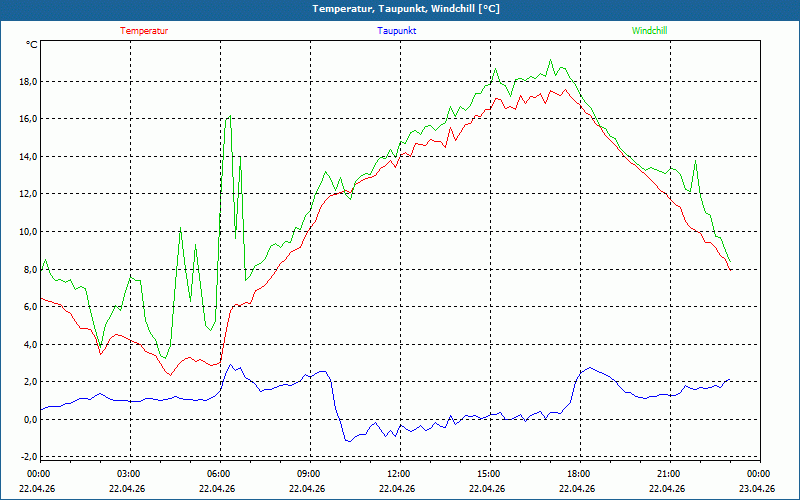Click the 23.04.26 date label

[x=757, y=489]
